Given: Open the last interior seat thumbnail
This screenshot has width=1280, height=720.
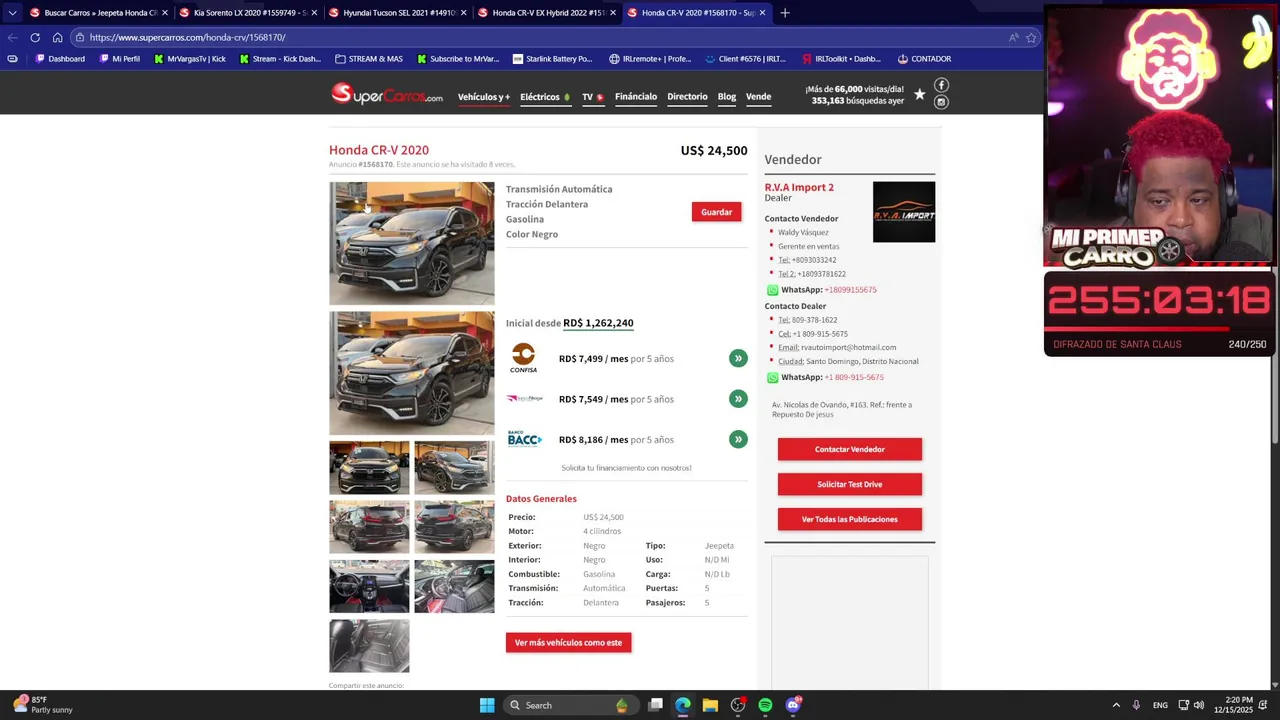Looking at the screenshot, I should tap(369, 646).
